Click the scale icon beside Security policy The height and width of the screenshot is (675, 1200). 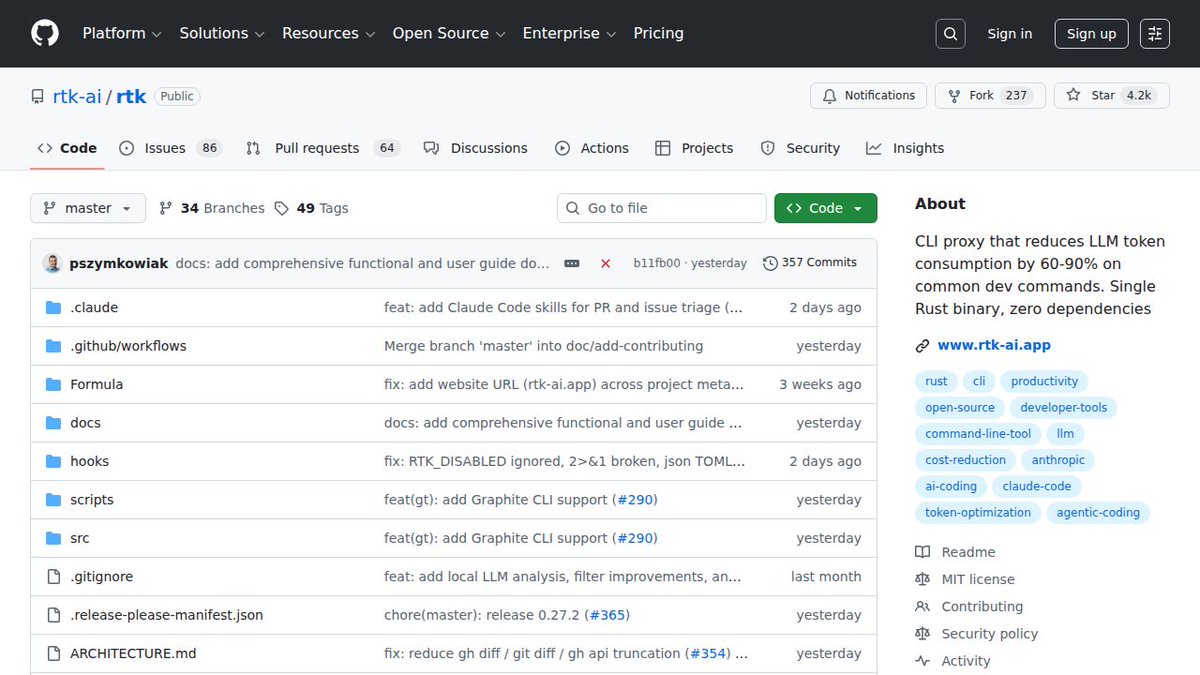pyautogui.click(x=922, y=633)
